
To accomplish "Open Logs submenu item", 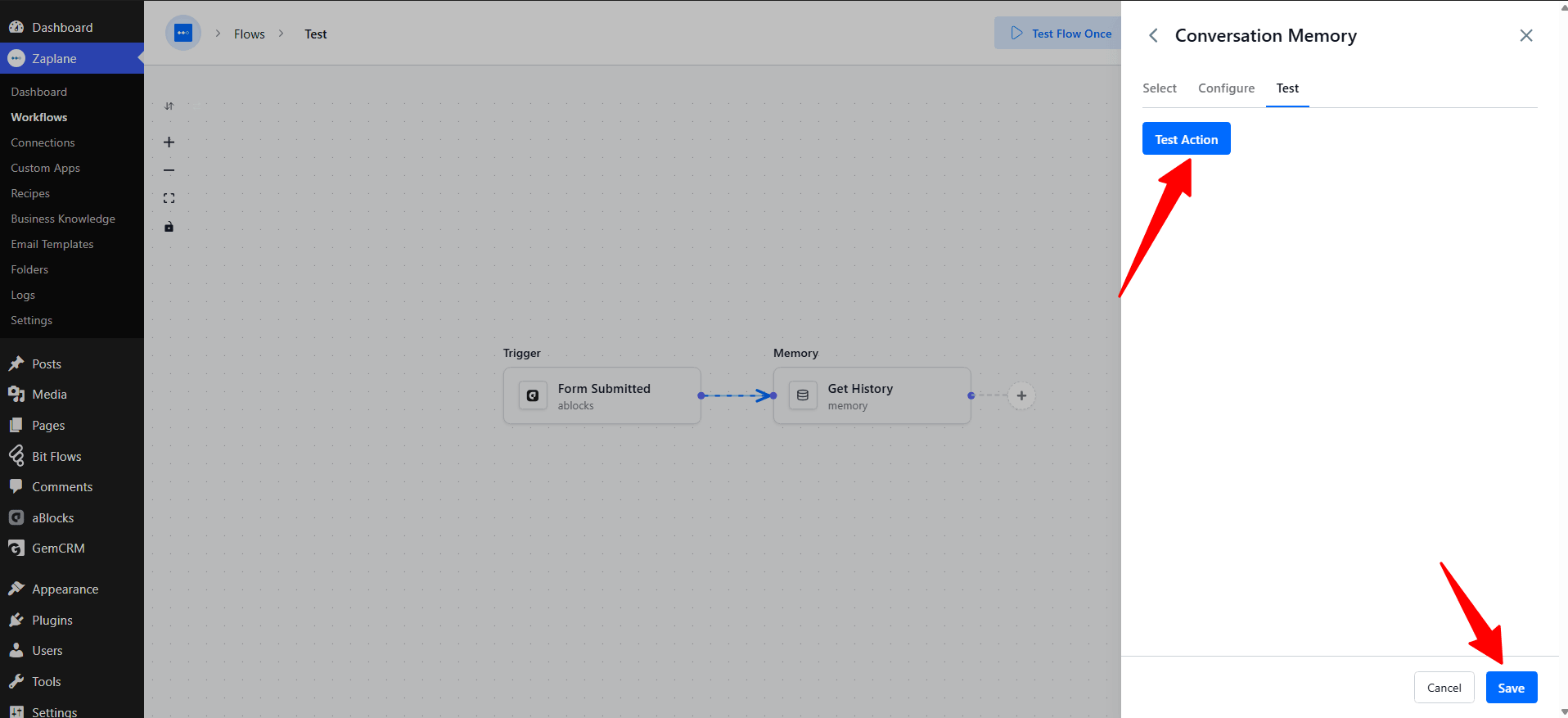I will click(23, 295).
